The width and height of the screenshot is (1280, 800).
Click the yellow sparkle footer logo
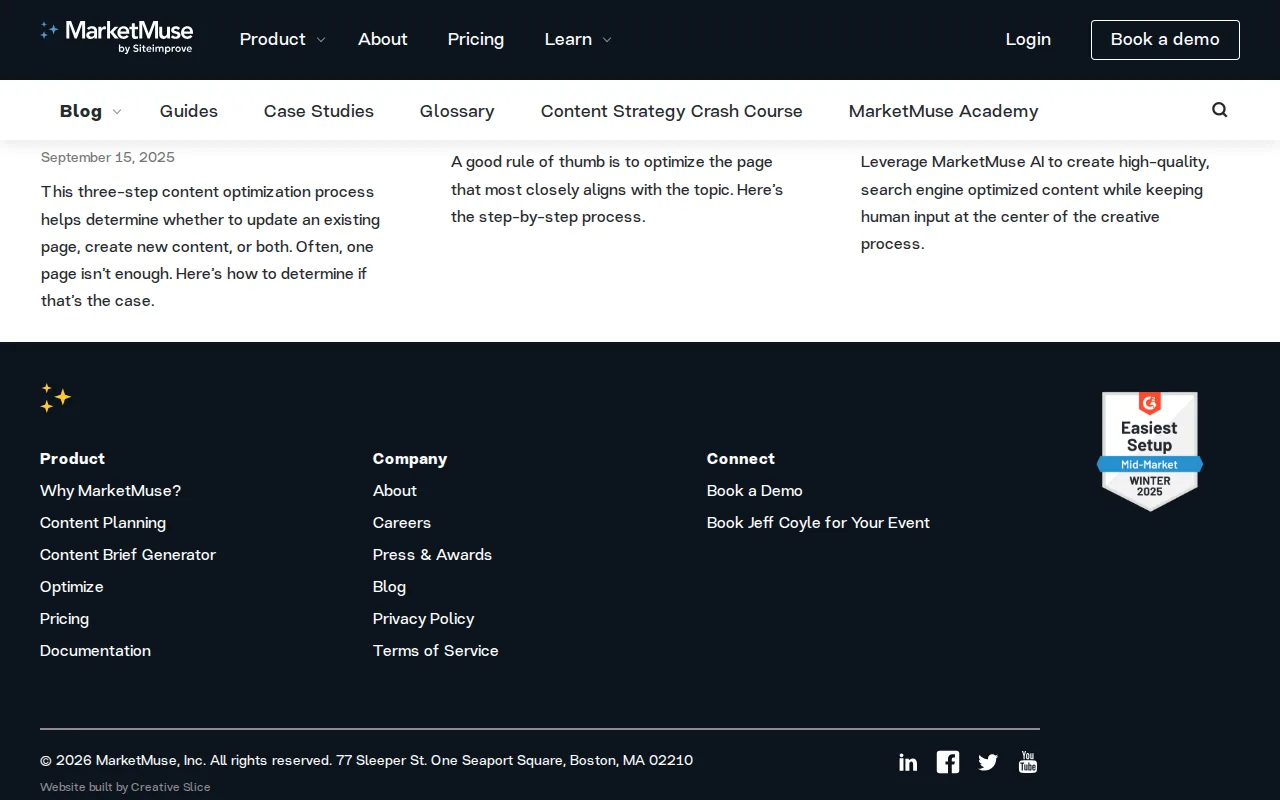[x=56, y=398]
